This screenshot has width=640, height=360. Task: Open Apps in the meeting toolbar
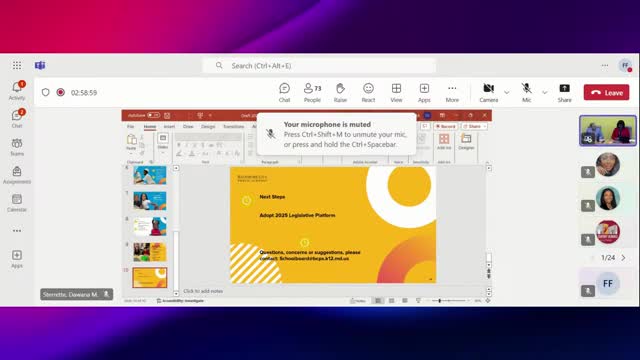[424, 93]
